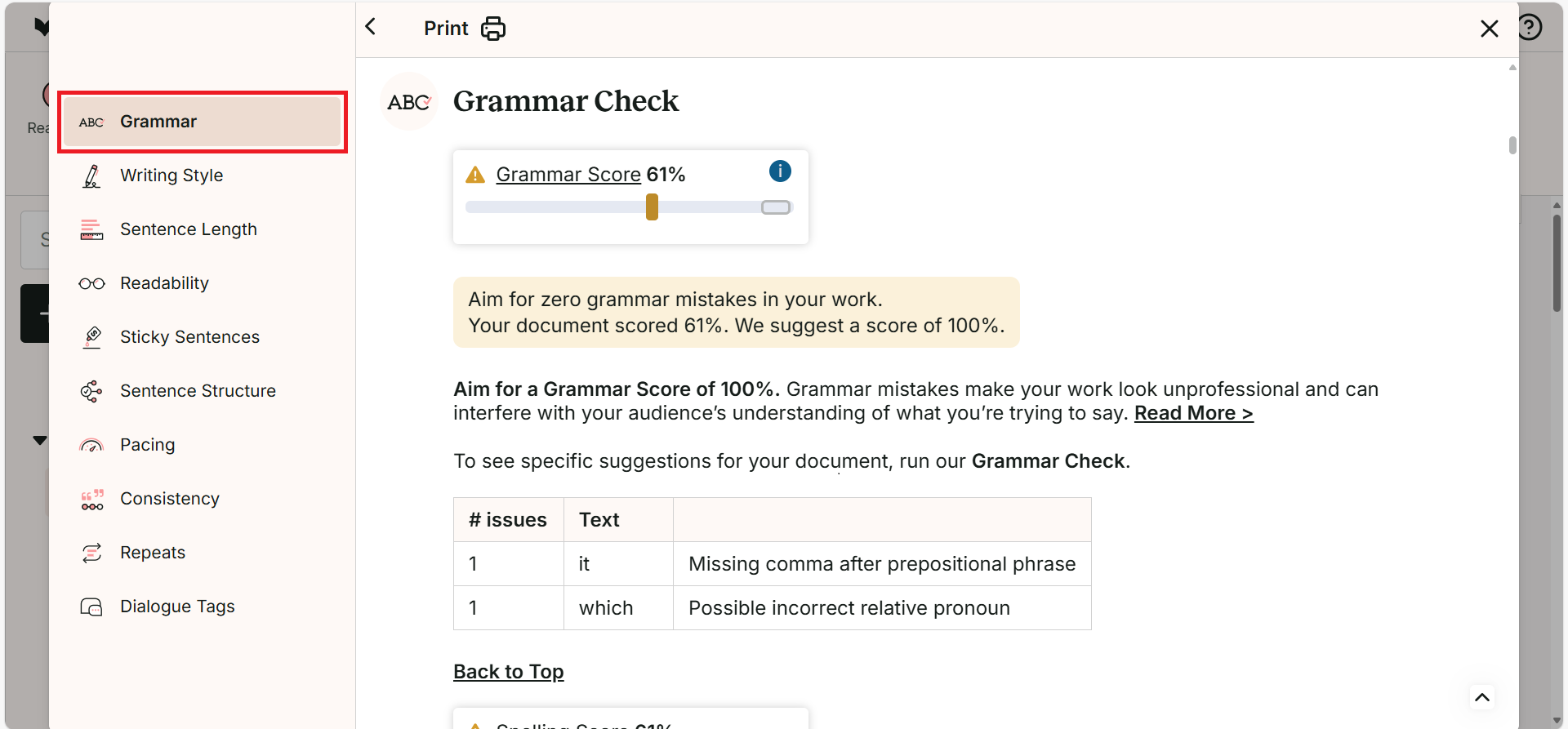The height and width of the screenshot is (729, 1568).
Task: Click the grammar score slider marker
Action: tap(652, 207)
